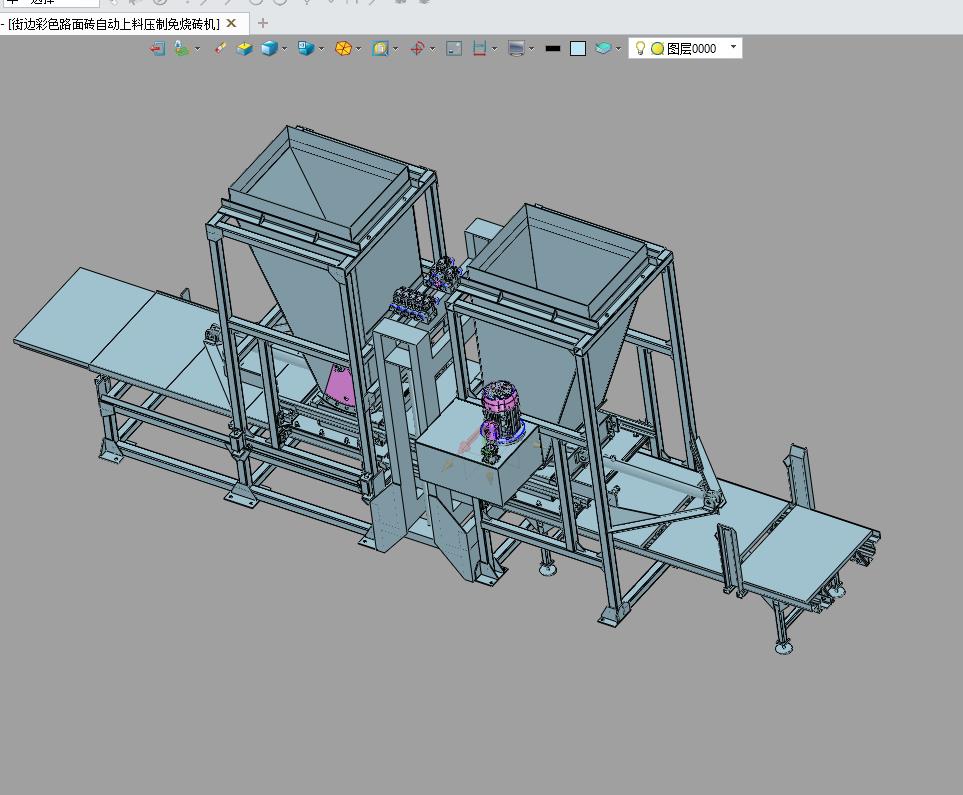Open the 图层0000 layer dropdown
Viewport: 963px width, 795px height.
(x=733, y=47)
